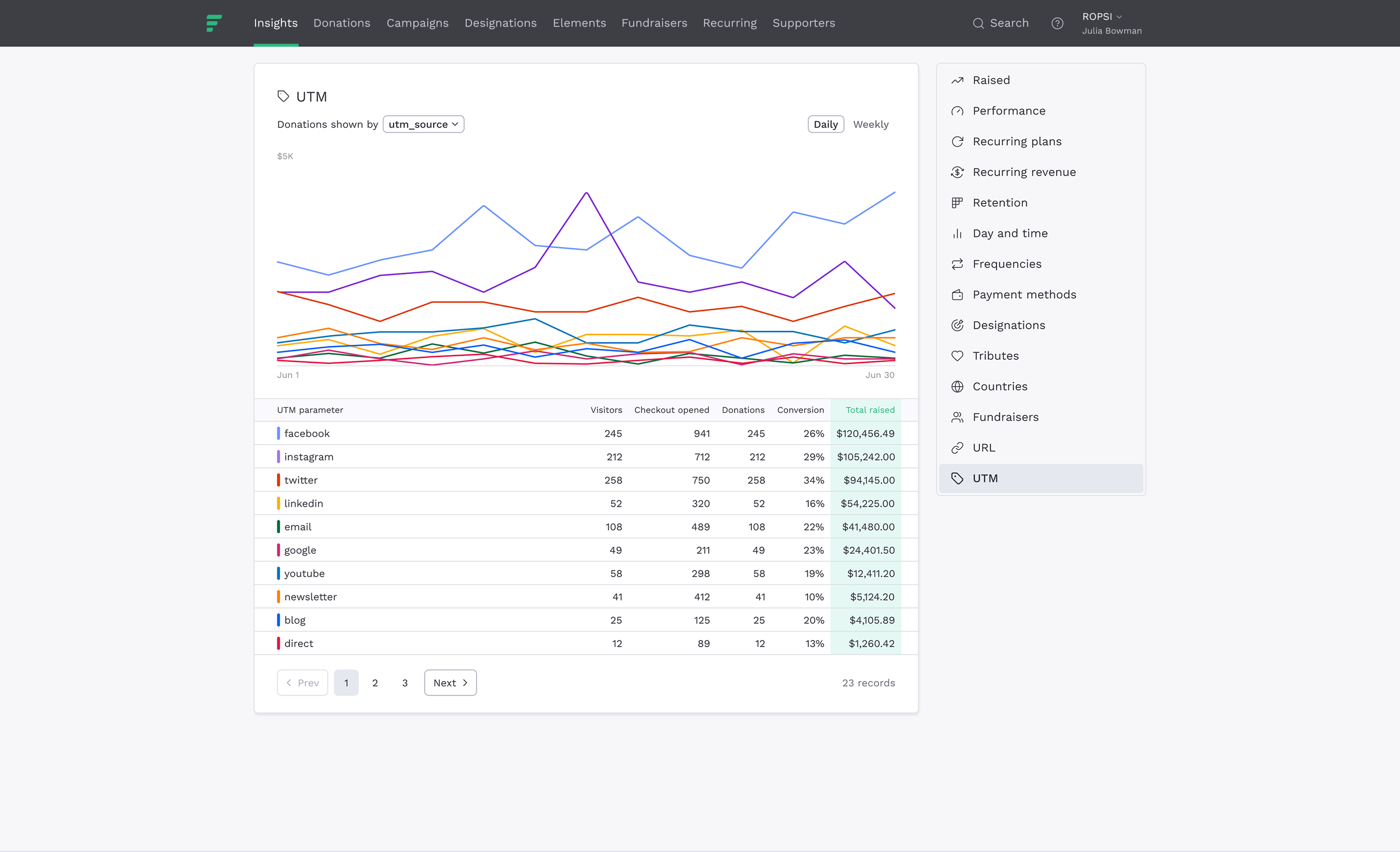Open the Campaigns tab
The image size is (1400, 852).
pos(417,23)
